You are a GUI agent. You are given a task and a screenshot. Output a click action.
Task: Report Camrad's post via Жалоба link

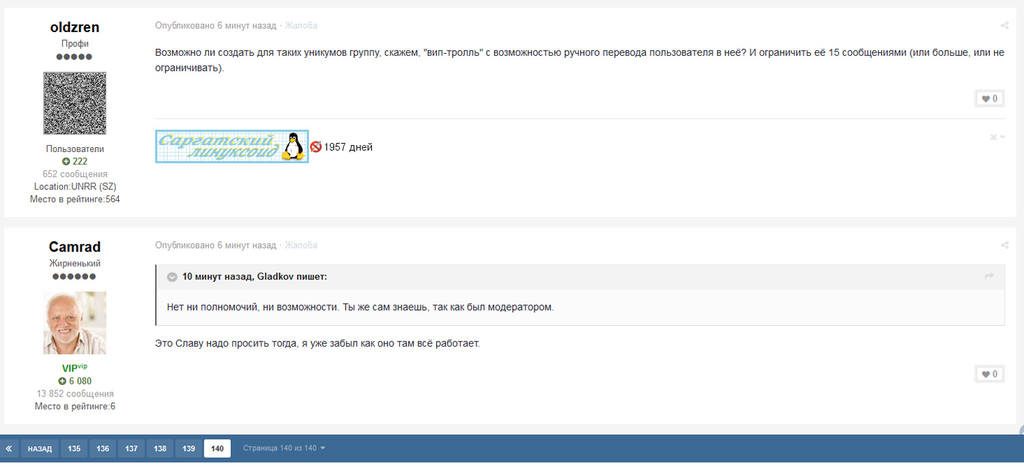(301, 245)
